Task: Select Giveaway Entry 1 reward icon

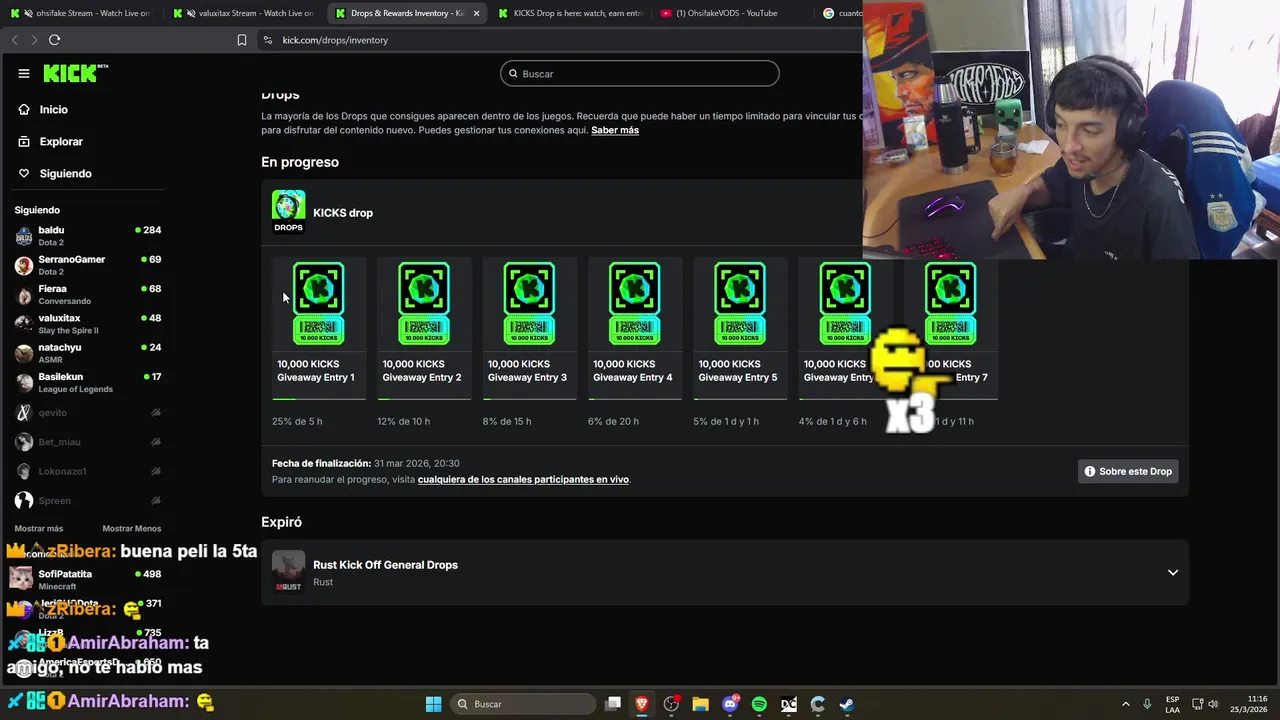Action: (319, 304)
